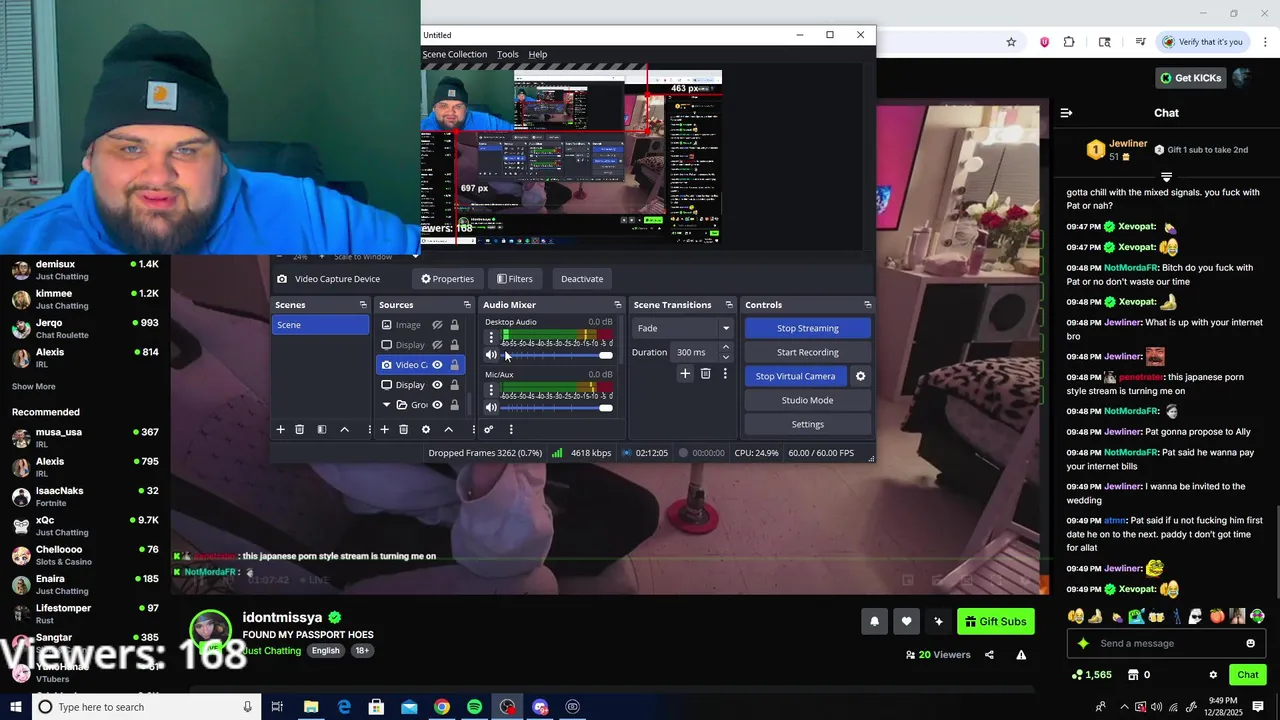Toggle lock on Video Capture source
Screen dimensions: 1280x720
pos(454,365)
